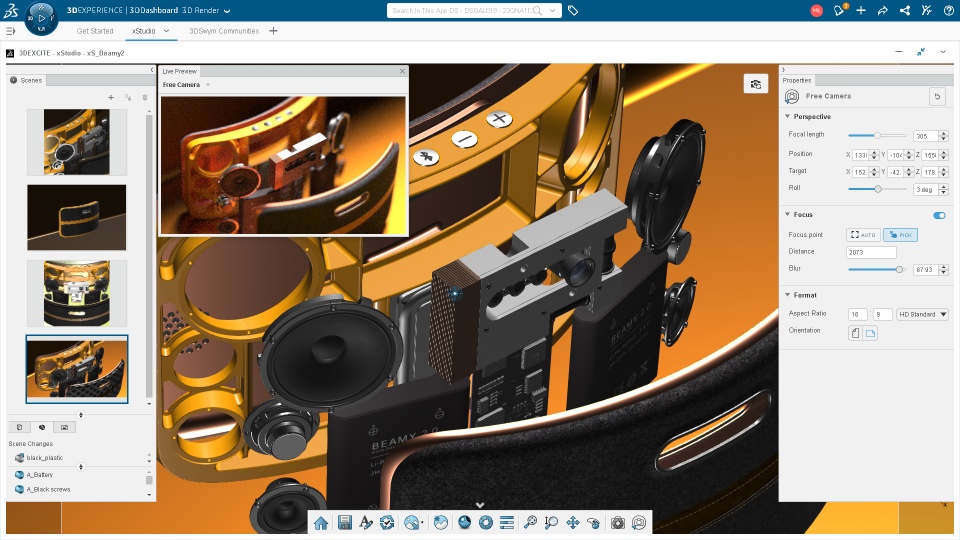Screen dimensions: 960x540
Task: Select portrait orientation
Action: 855,333
